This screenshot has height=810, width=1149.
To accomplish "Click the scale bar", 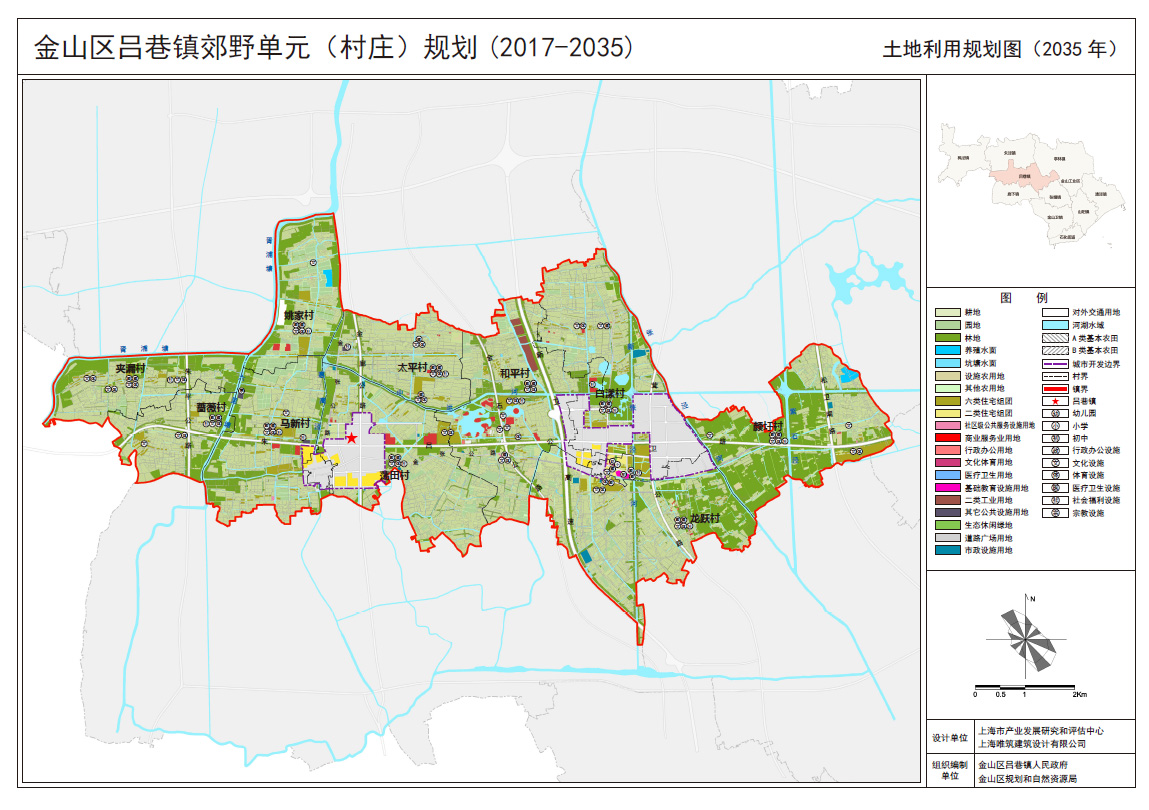I will (x=1024, y=688).
